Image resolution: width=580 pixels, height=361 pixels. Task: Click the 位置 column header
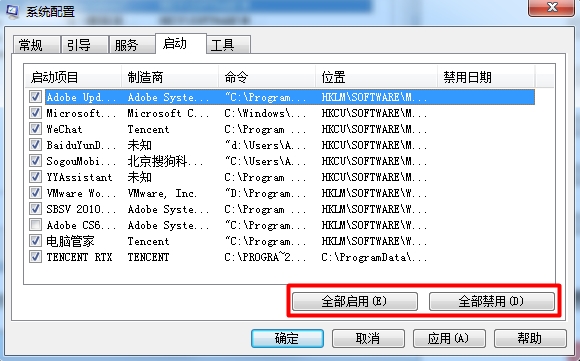click(x=376, y=77)
